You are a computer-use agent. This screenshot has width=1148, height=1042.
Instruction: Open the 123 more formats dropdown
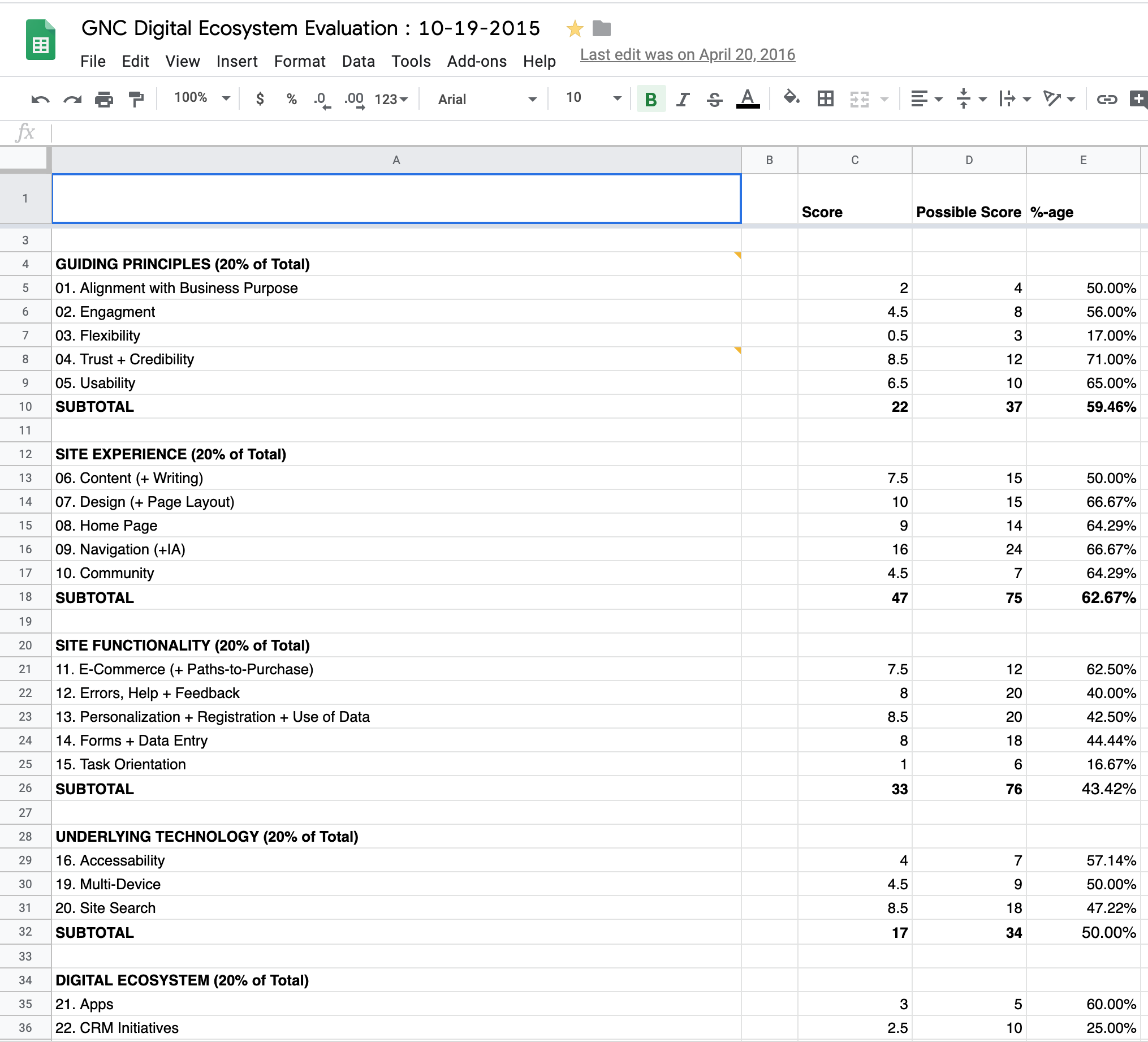coord(391,100)
